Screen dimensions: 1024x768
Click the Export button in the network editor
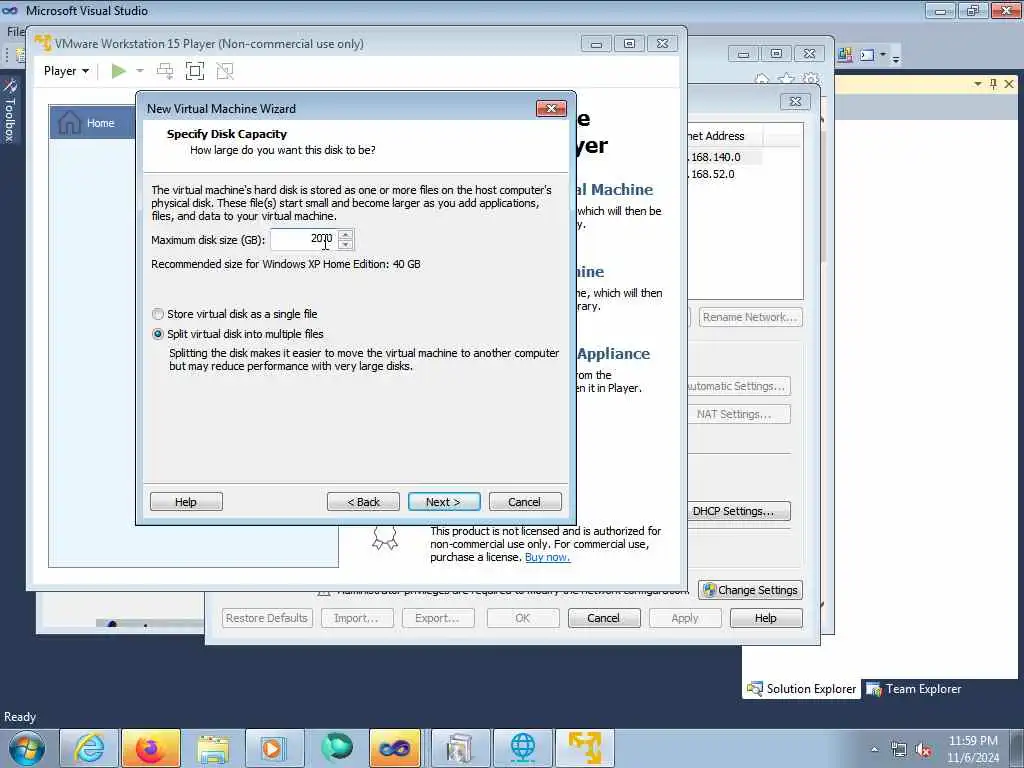[438, 618]
